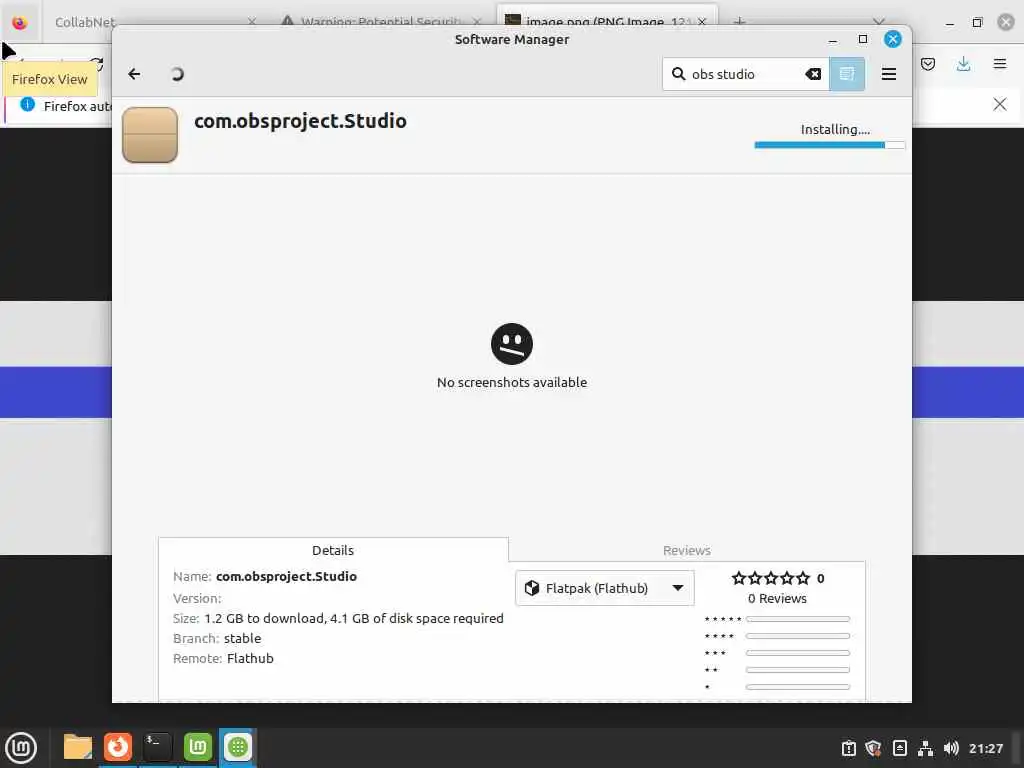
Task: Open the Files folder in the taskbar
Action: [x=78, y=747]
